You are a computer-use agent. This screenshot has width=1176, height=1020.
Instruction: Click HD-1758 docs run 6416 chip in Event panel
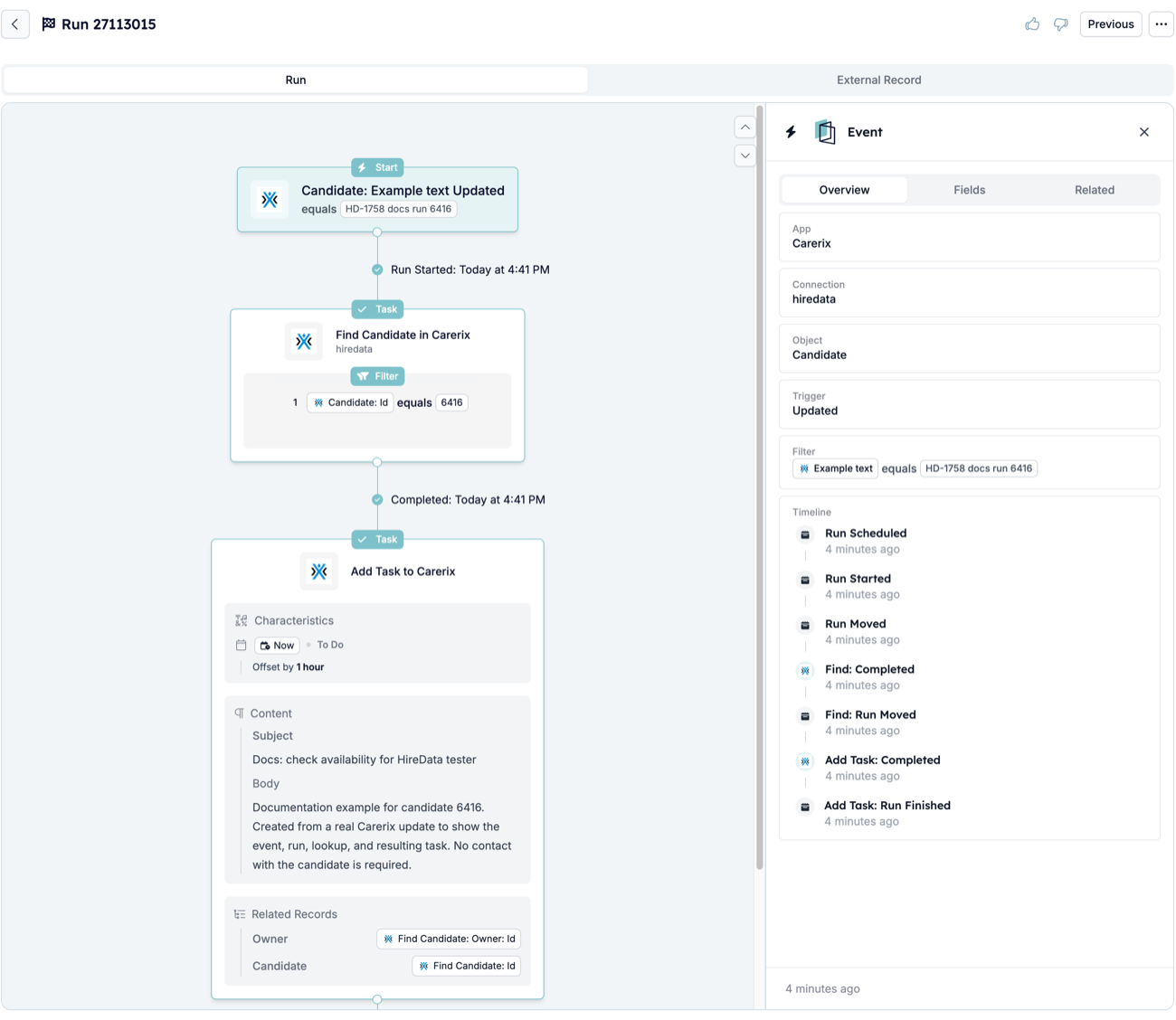[x=979, y=468]
